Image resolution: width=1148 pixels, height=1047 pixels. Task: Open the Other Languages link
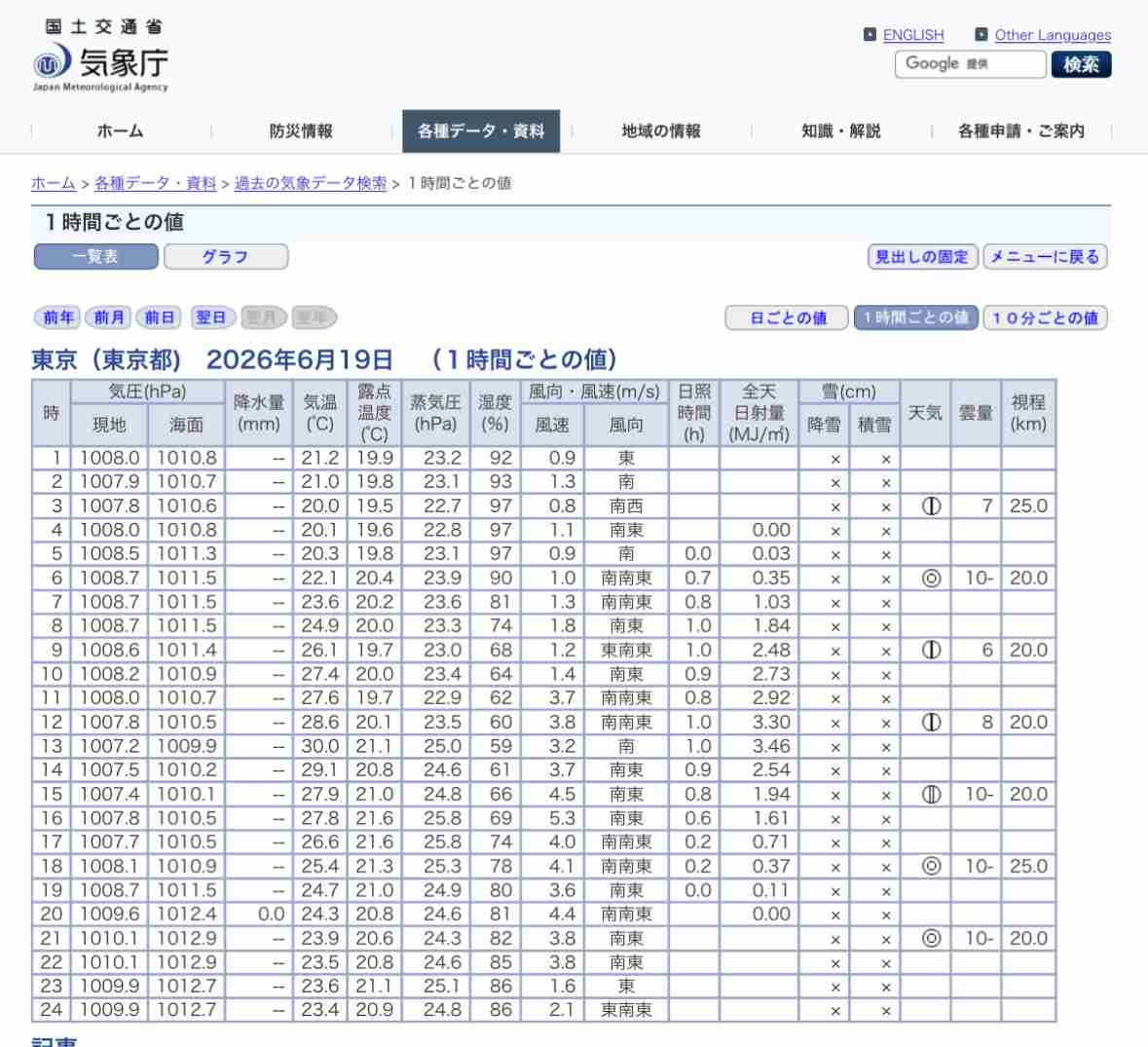[x=1052, y=35]
